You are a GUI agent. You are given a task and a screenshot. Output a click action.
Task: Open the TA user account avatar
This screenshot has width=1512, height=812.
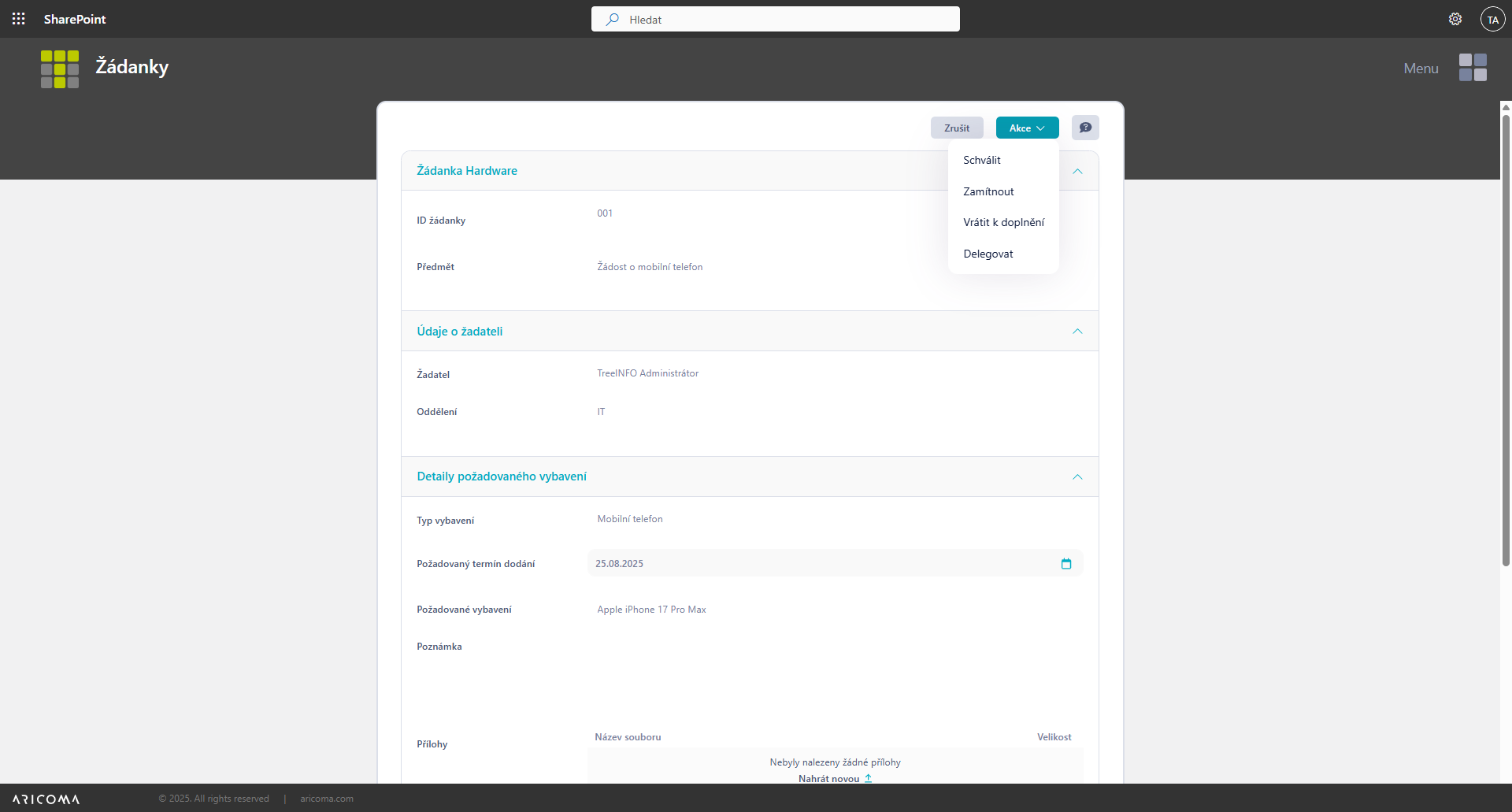tap(1492, 19)
